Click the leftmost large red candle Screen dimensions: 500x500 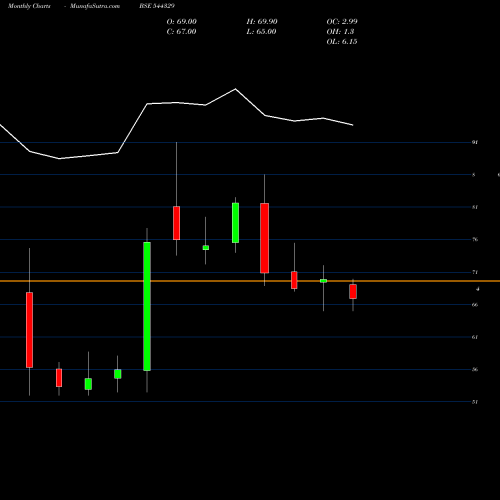tap(29, 330)
